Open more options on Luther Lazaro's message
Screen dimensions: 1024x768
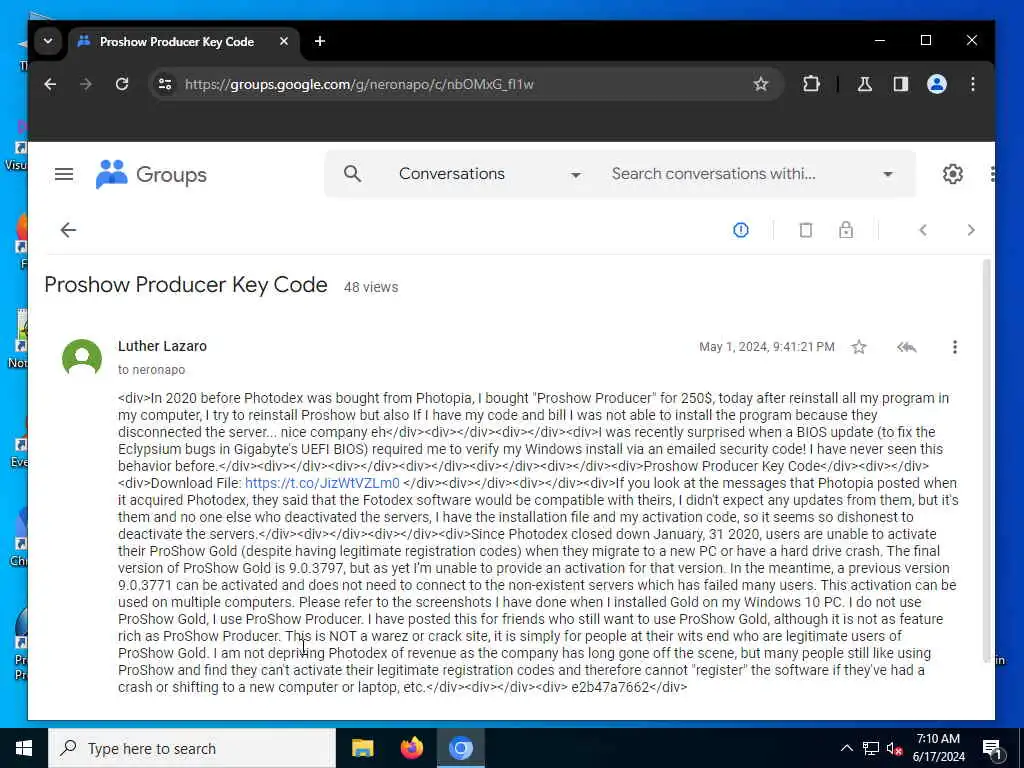tap(955, 347)
